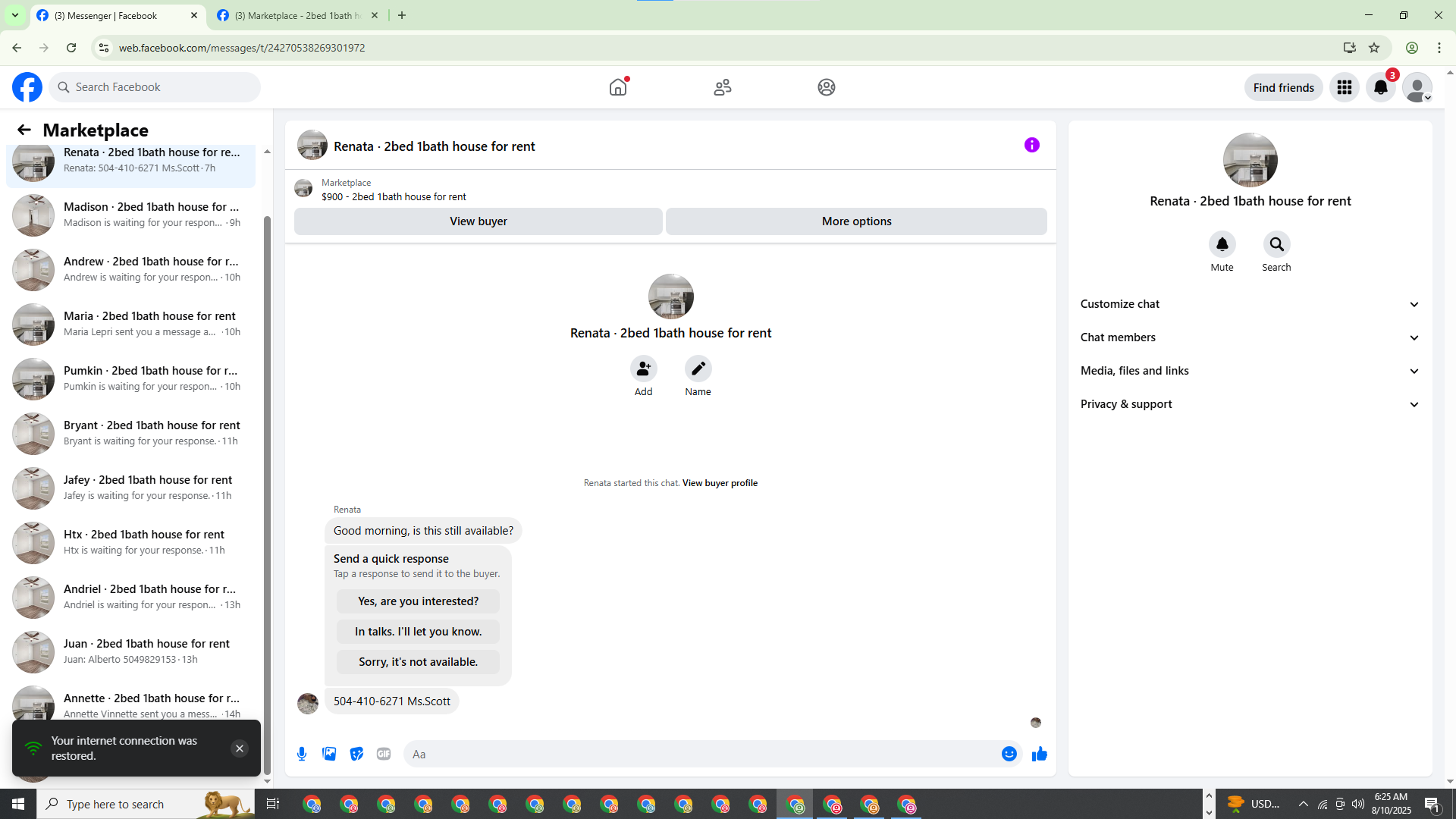The height and width of the screenshot is (819, 1456).
Task: Open the purple conversation information icon
Action: click(1031, 145)
